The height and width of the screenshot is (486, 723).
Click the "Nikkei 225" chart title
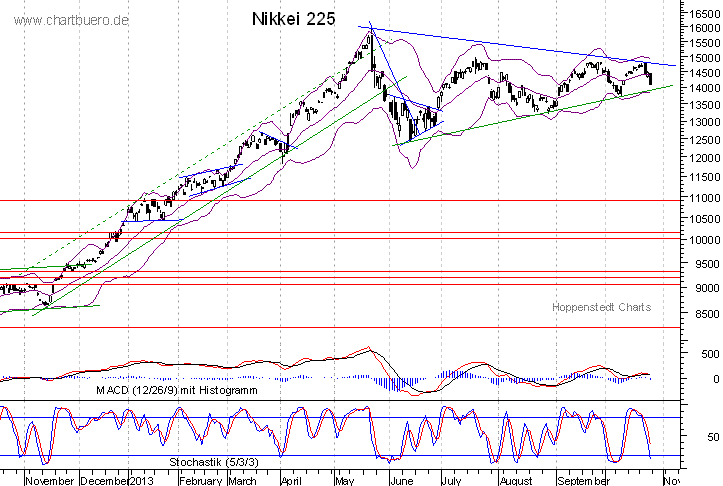tap(293, 19)
